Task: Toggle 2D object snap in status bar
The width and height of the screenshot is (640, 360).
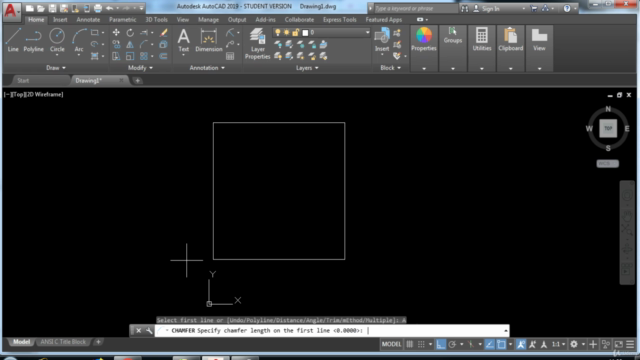Action: (x=501, y=344)
